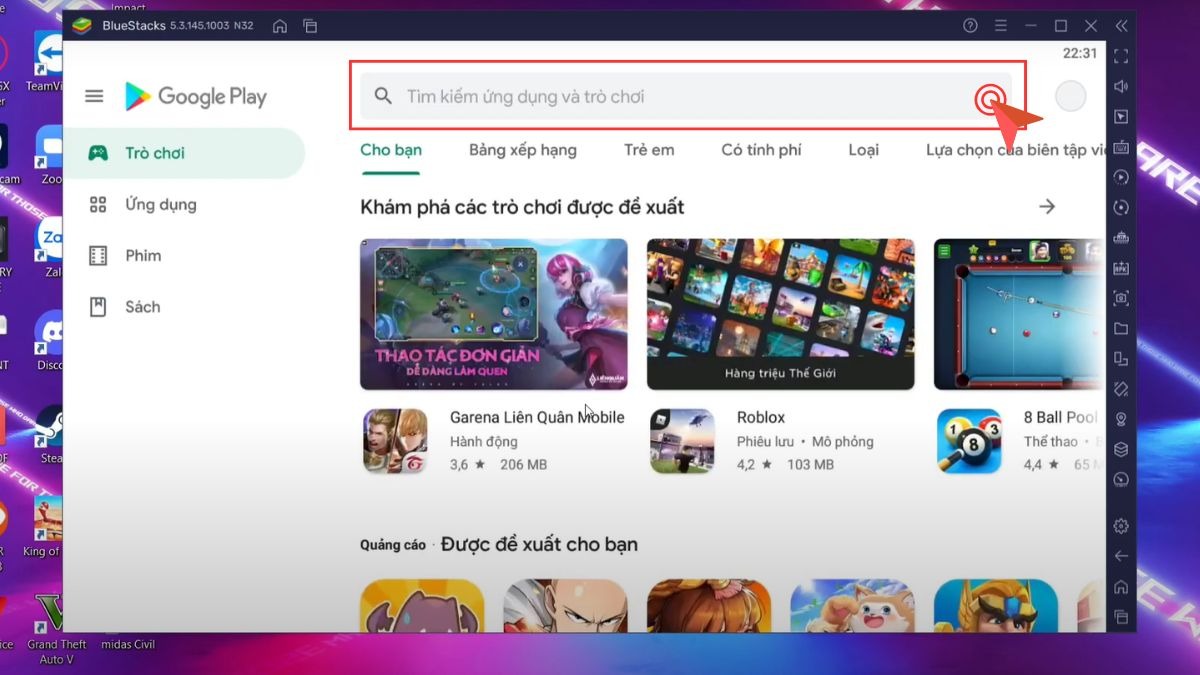The height and width of the screenshot is (675, 1200).
Task: Open BlueStacks settings gear icon
Action: tap(1121, 526)
